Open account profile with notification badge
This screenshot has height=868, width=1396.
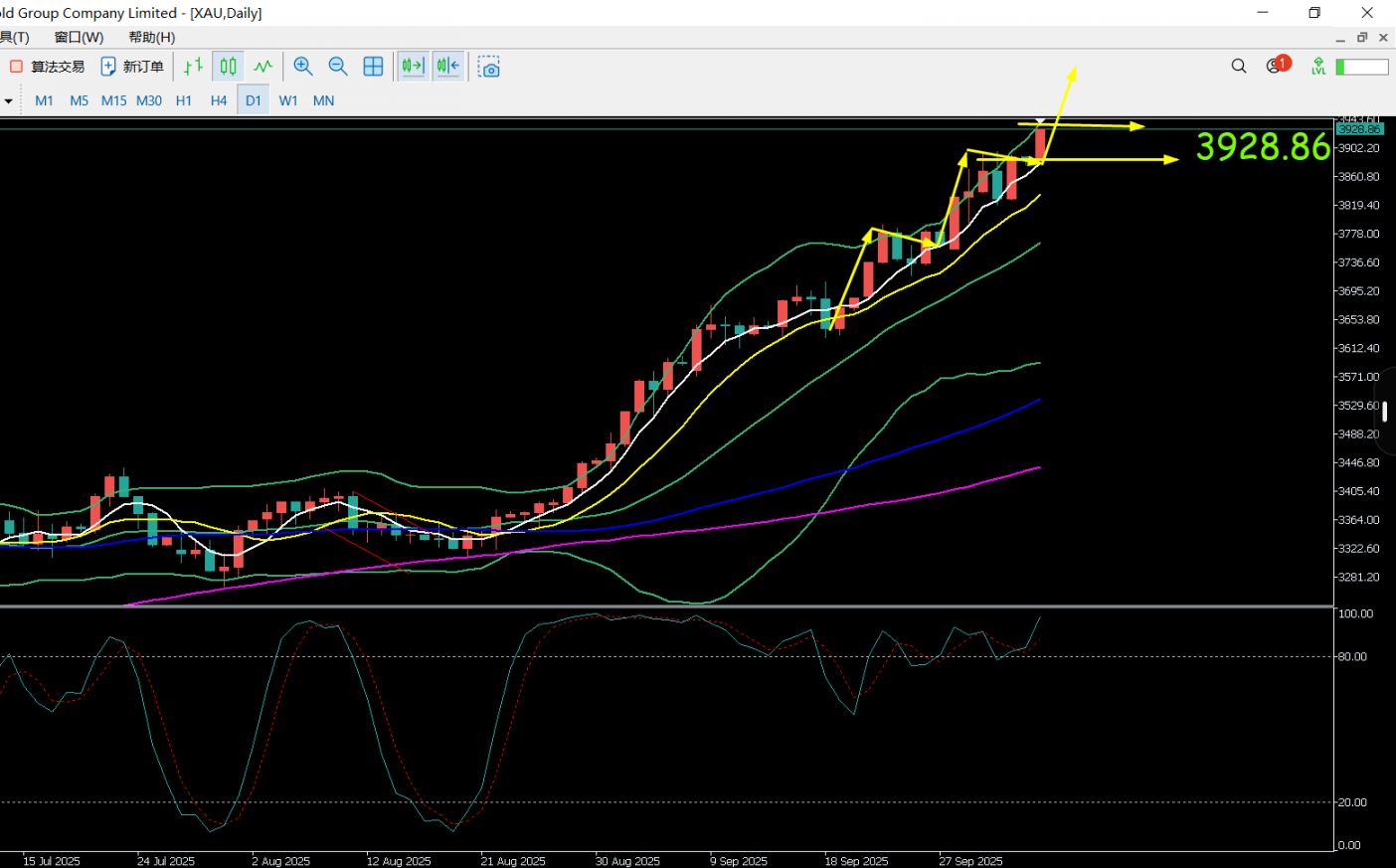pos(1276,66)
